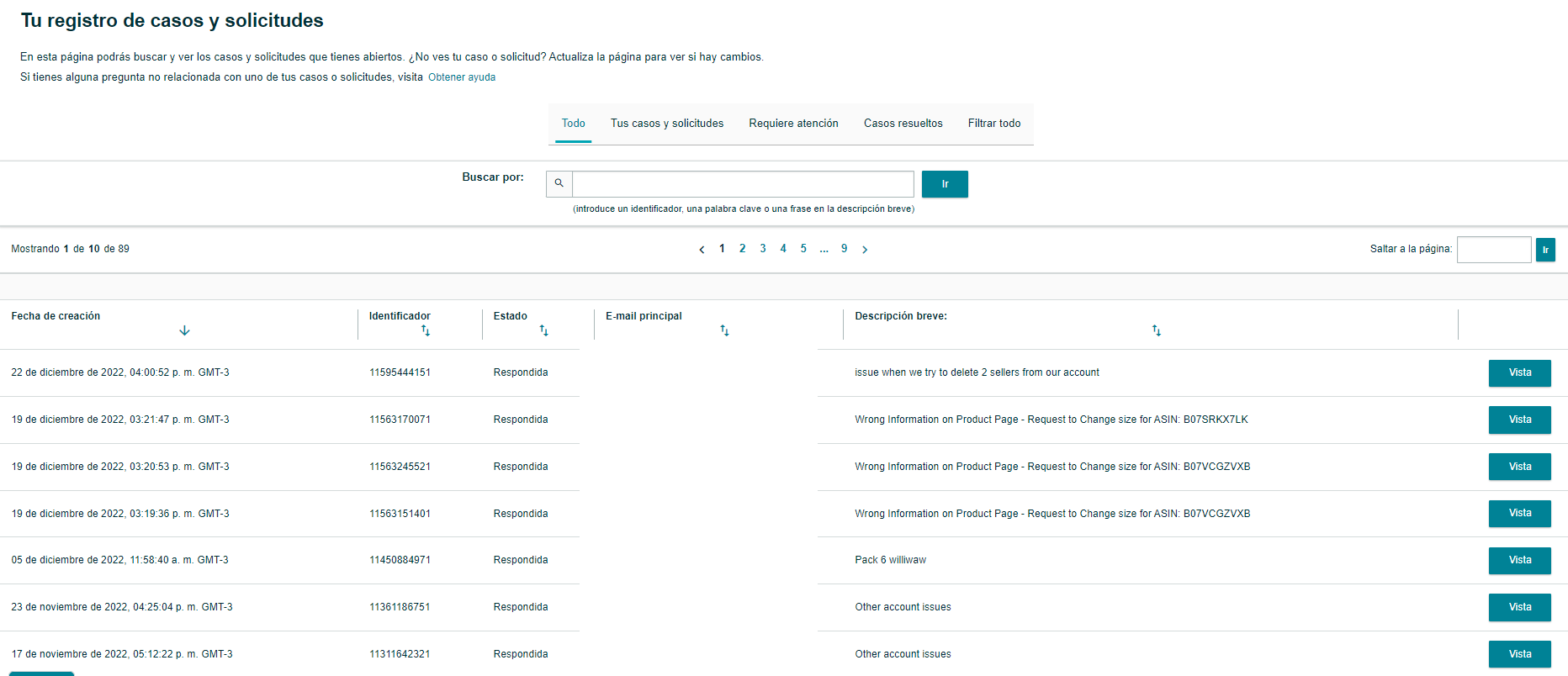Click the search magnifier icon

pos(559,183)
